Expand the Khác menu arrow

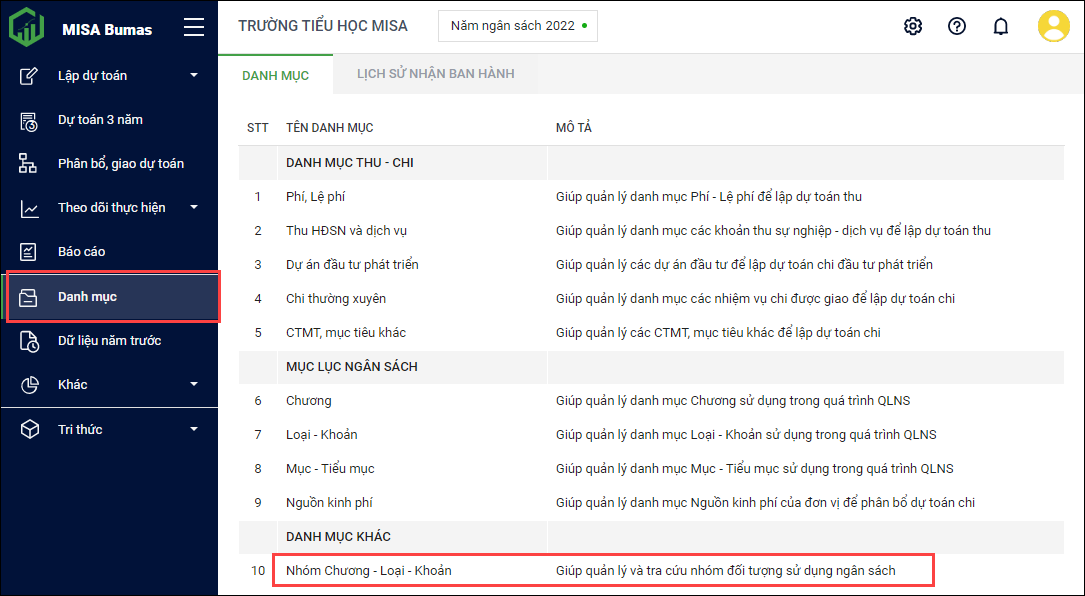click(x=194, y=385)
